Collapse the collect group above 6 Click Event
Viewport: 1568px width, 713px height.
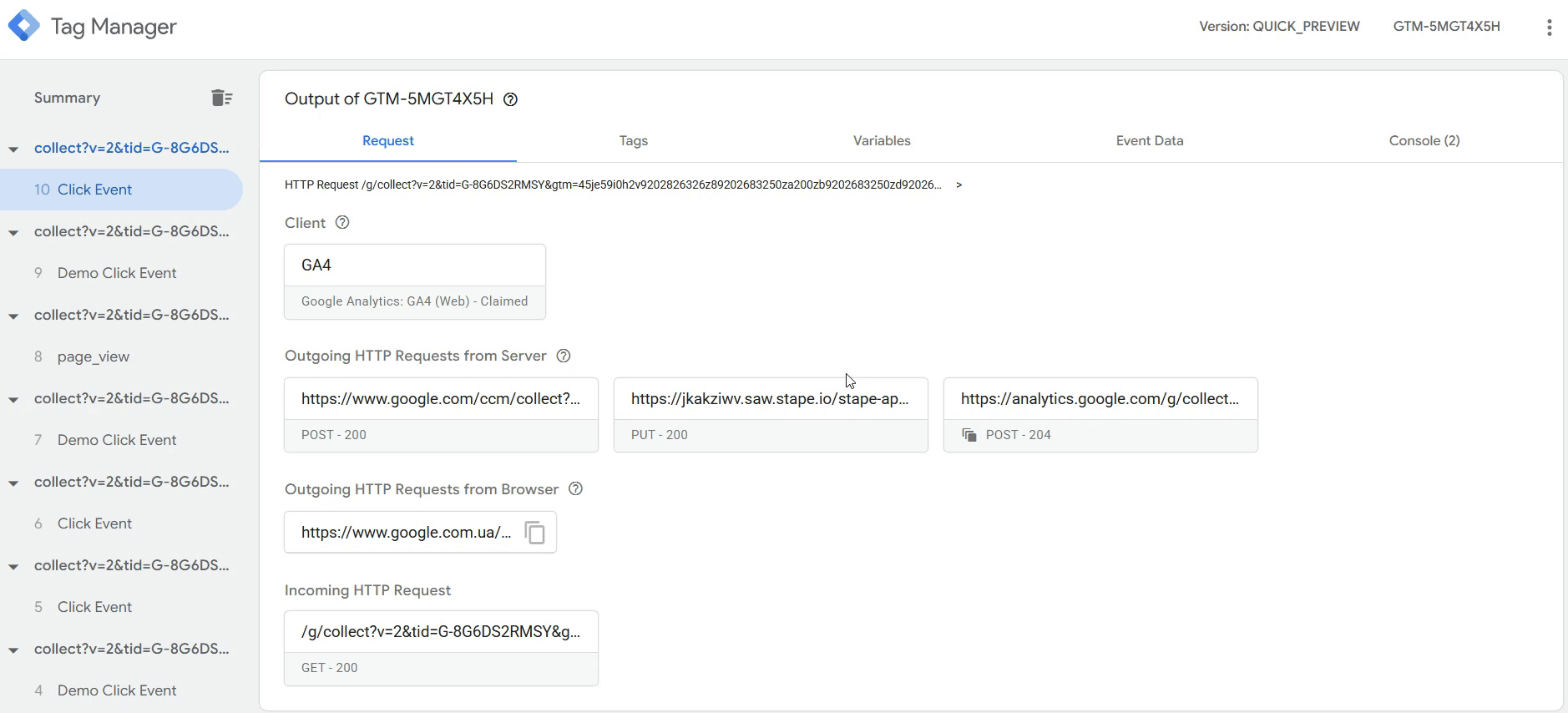[x=13, y=483]
